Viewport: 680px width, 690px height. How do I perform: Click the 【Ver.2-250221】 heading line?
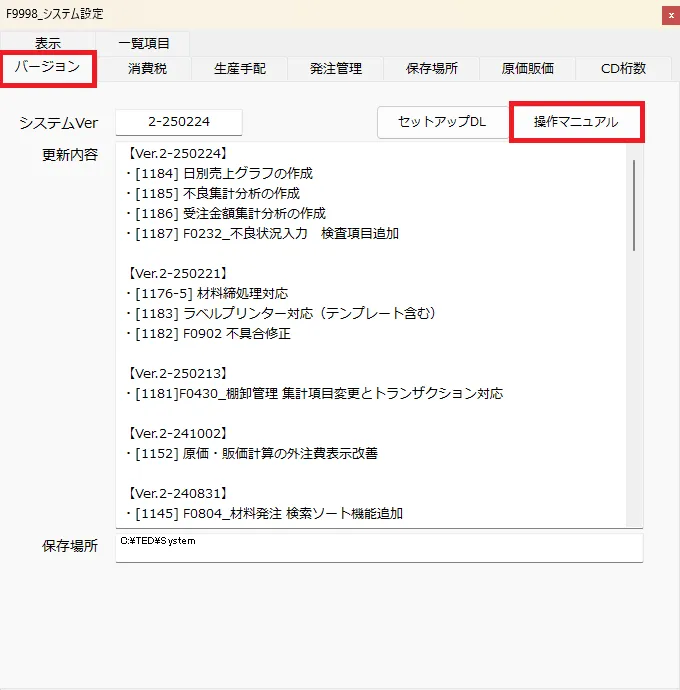point(177,274)
